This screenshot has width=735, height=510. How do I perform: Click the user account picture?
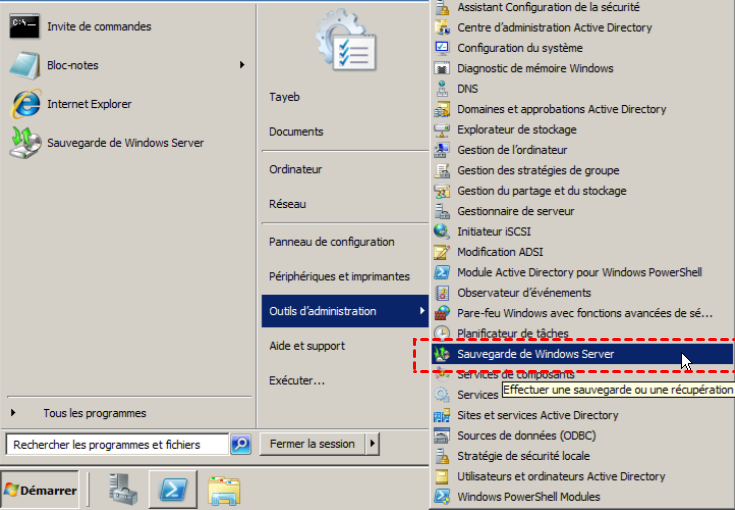tap(346, 40)
